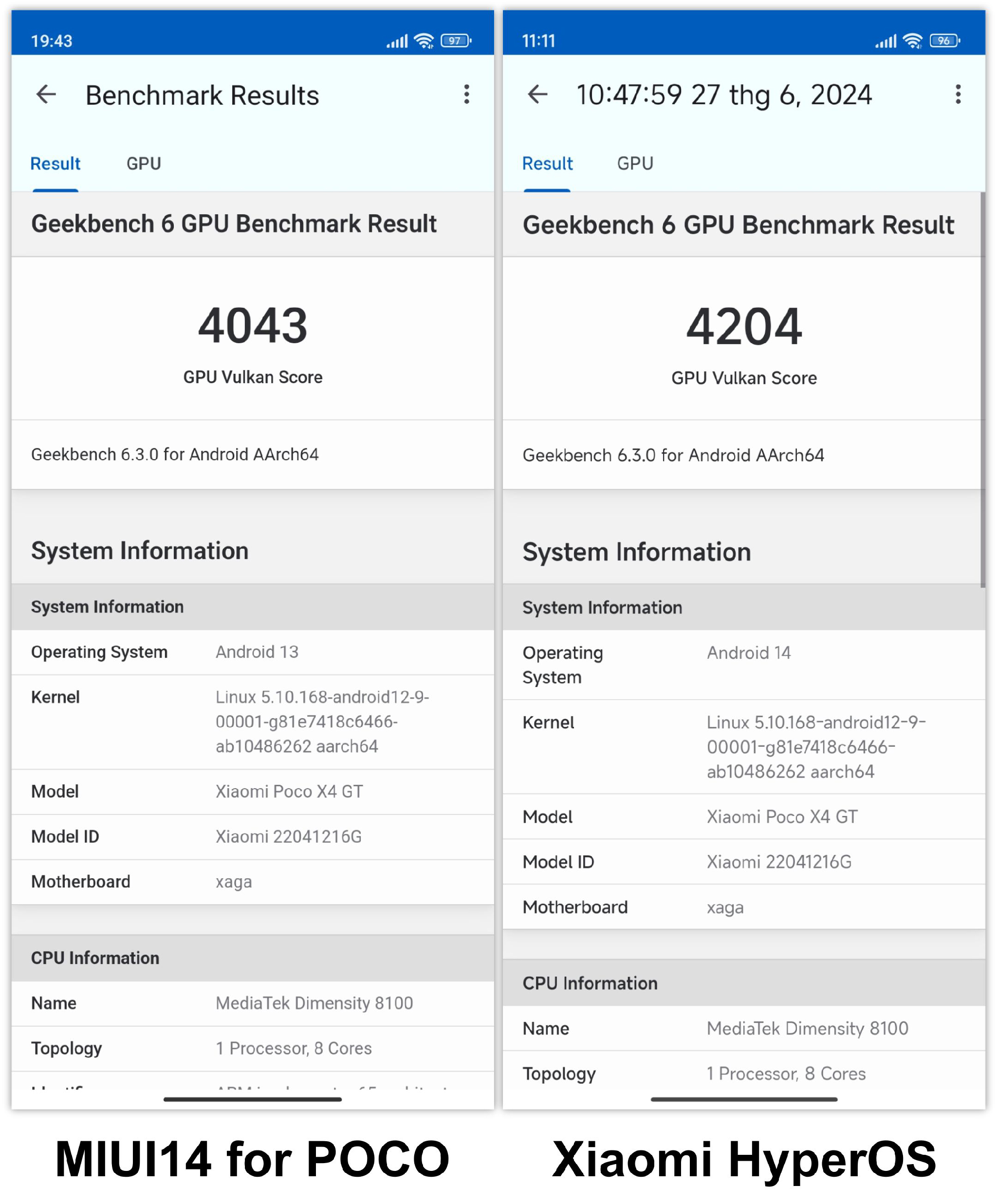Tap the gesture navigation bar on MIUI14 screen

pyautogui.click(x=253, y=1100)
